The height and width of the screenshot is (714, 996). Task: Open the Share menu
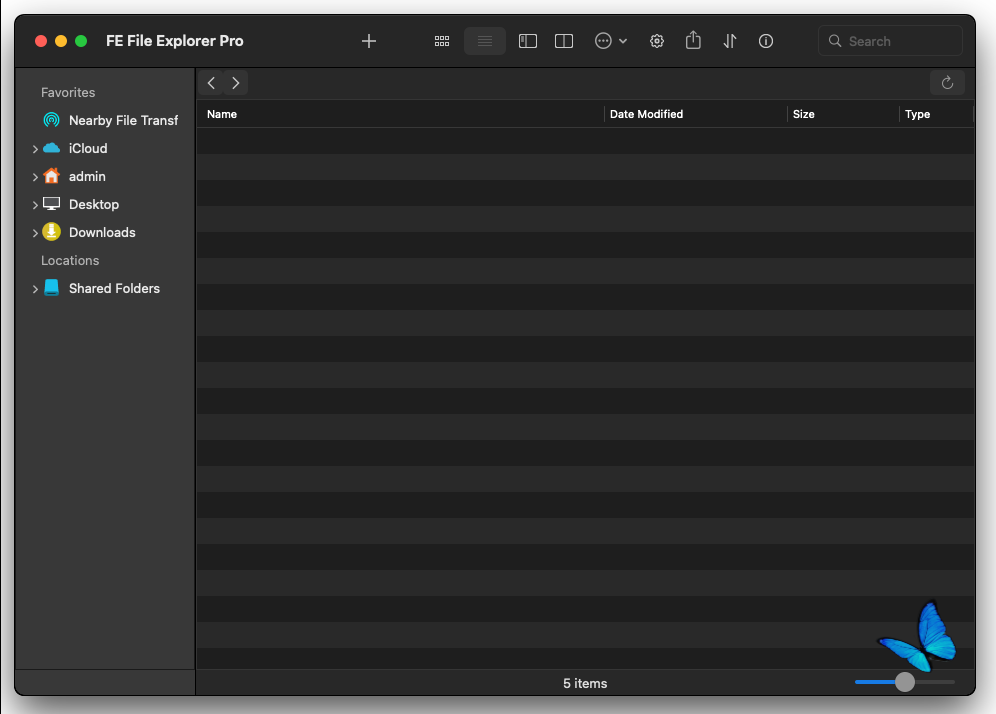693,41
